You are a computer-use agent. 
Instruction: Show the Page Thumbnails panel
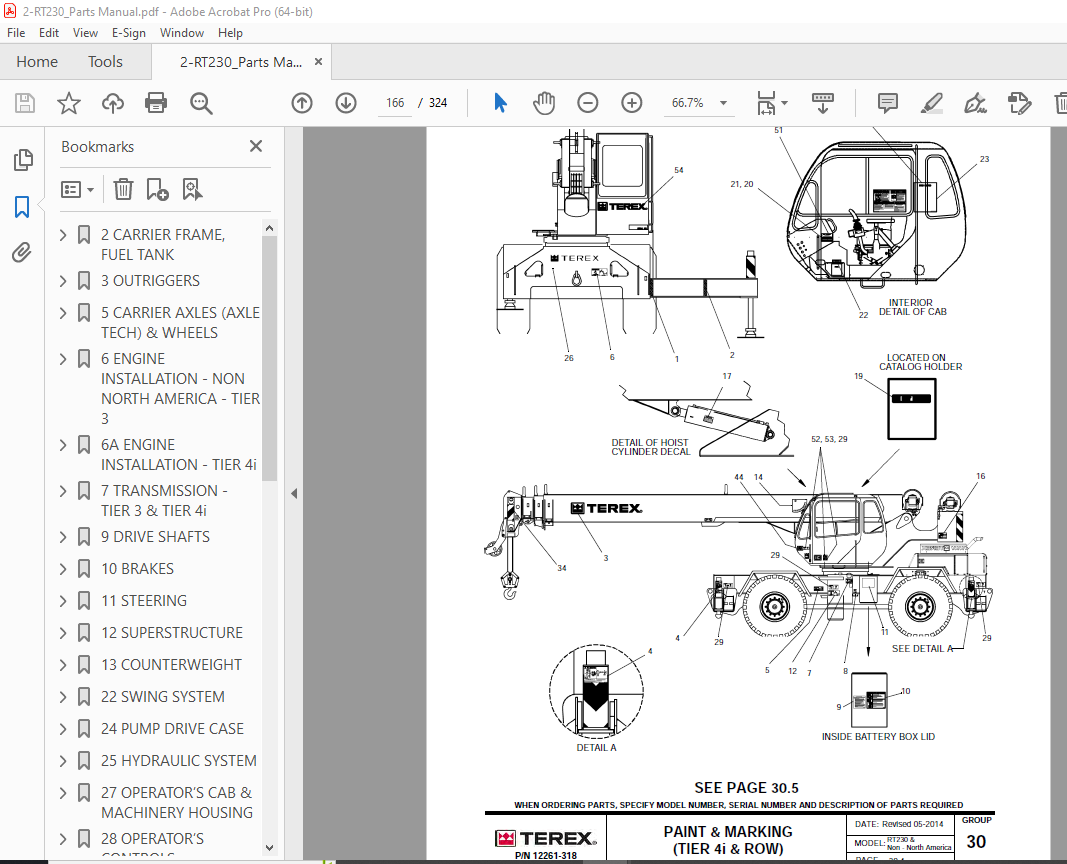[22, 160]
